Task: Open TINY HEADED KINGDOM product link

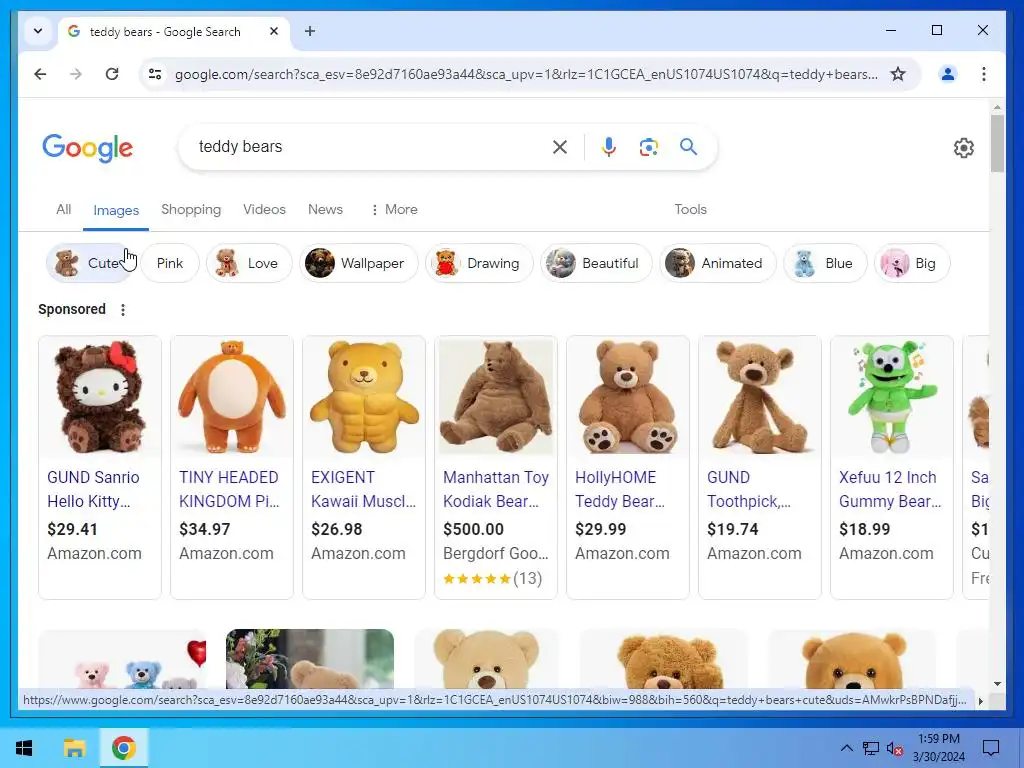Action: coord(229,489)
